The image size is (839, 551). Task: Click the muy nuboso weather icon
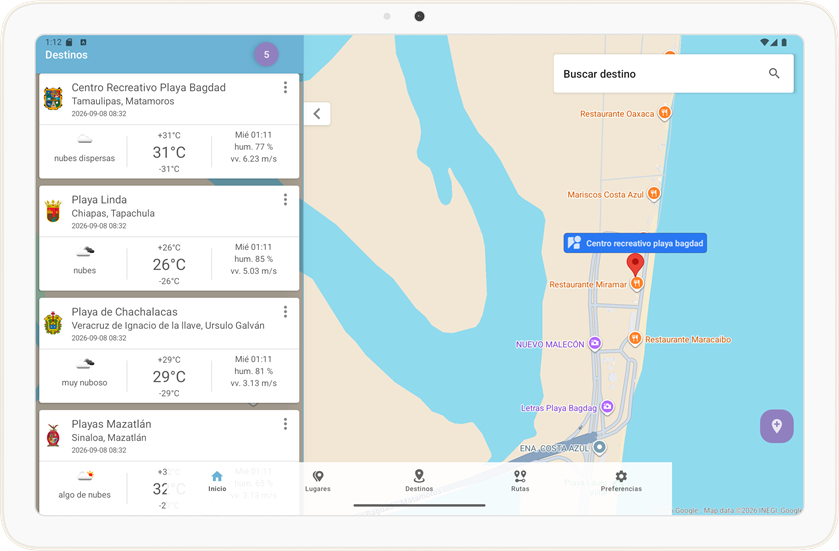(85, 364)
